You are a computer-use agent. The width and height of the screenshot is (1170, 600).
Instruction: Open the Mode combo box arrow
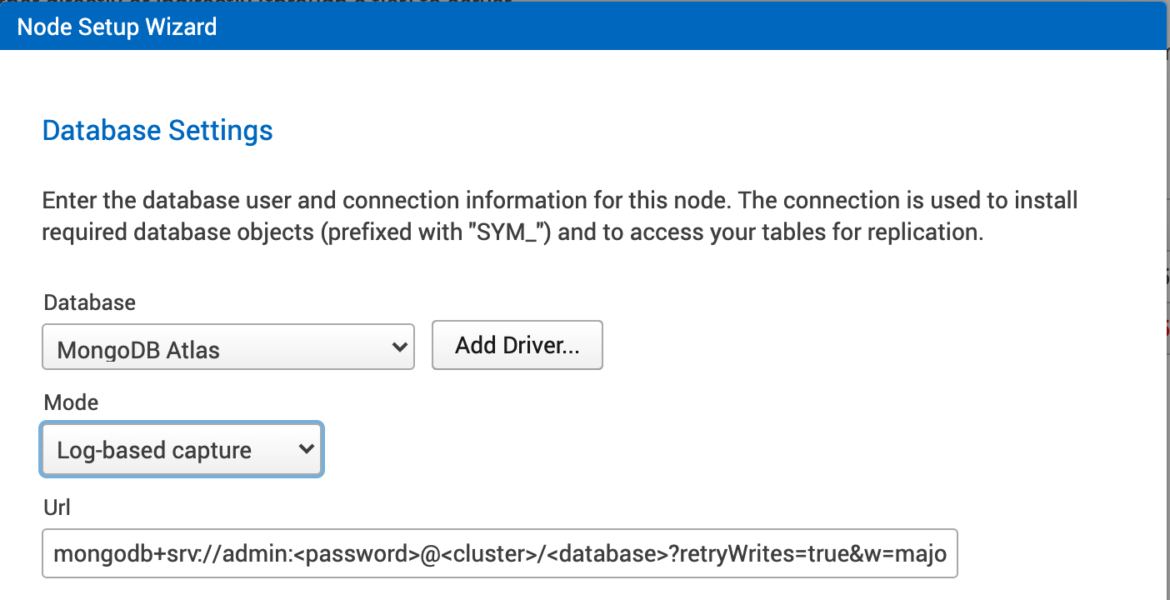305,450
